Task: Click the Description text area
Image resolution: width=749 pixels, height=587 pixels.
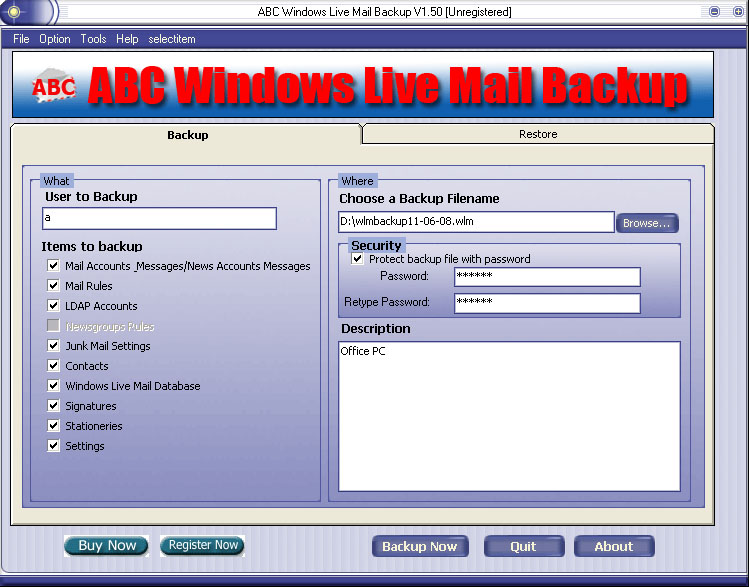Action: pos(509,416)
